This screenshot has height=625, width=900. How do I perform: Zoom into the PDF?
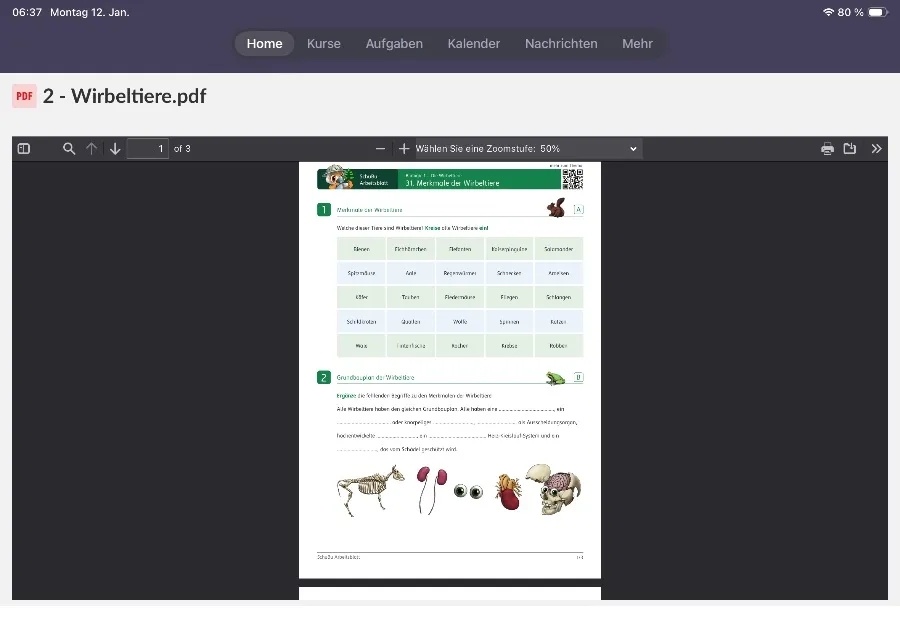[404, 148]
